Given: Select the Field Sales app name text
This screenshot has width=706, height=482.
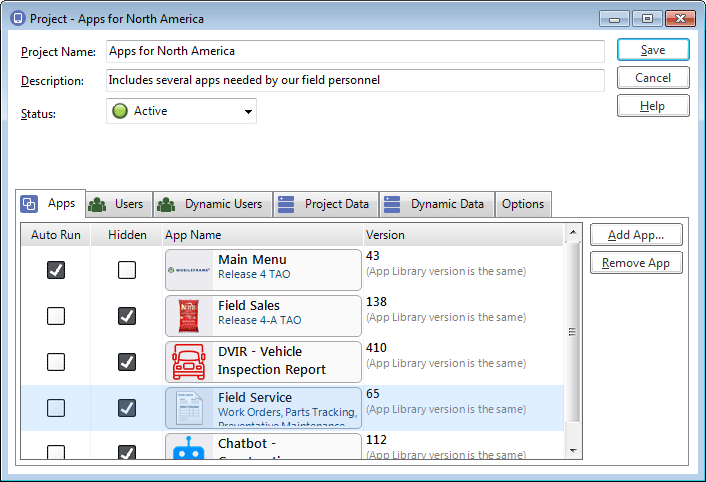Looking at the screenshot, I should (x=249, y=306).
